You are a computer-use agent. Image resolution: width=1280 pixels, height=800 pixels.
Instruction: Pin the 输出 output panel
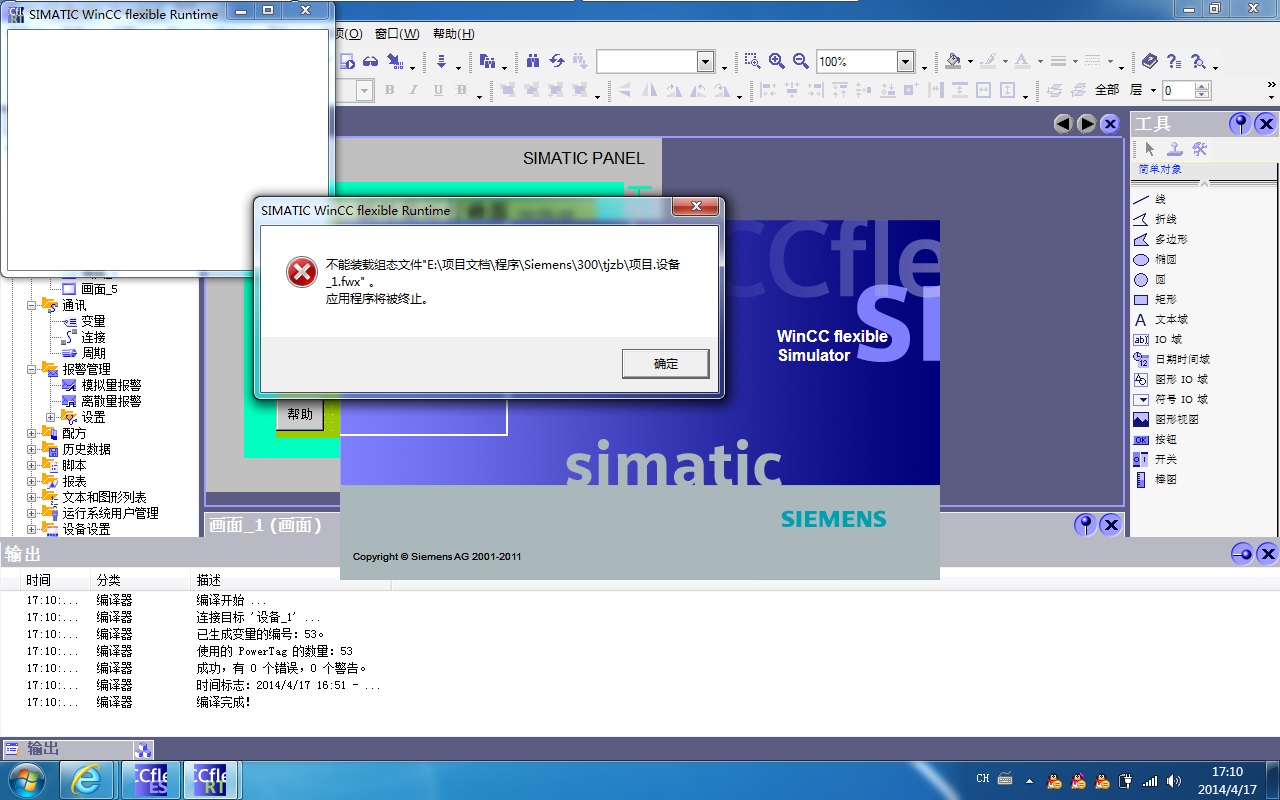click(x=1241, y=552)
